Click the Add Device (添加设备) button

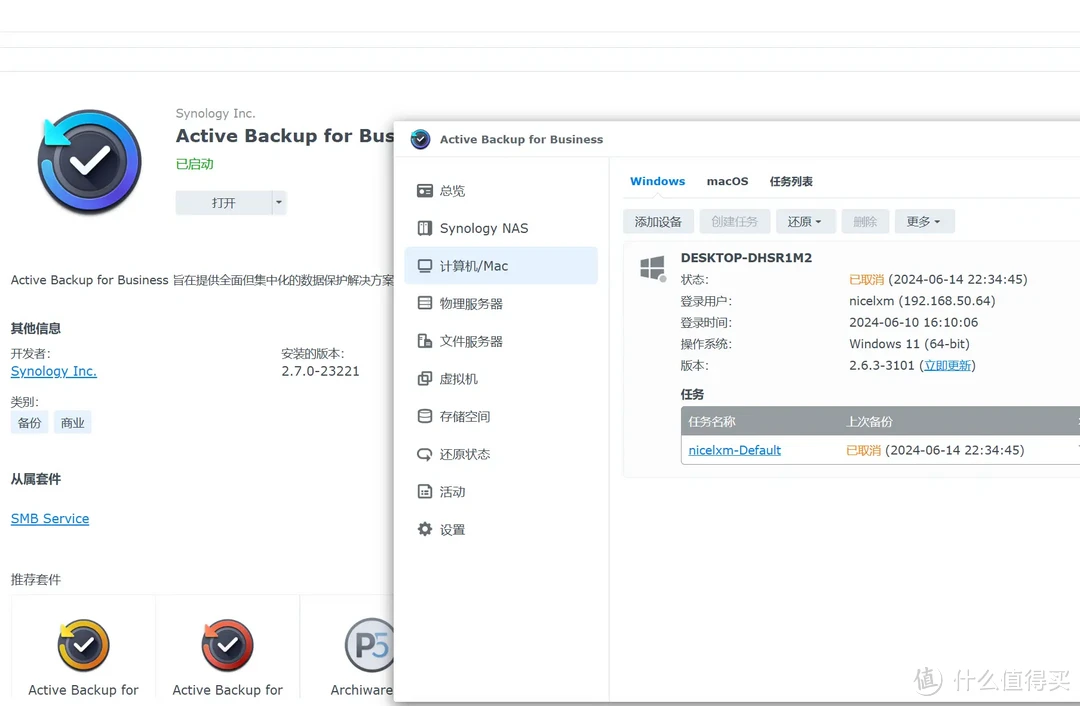pos(658,222)
